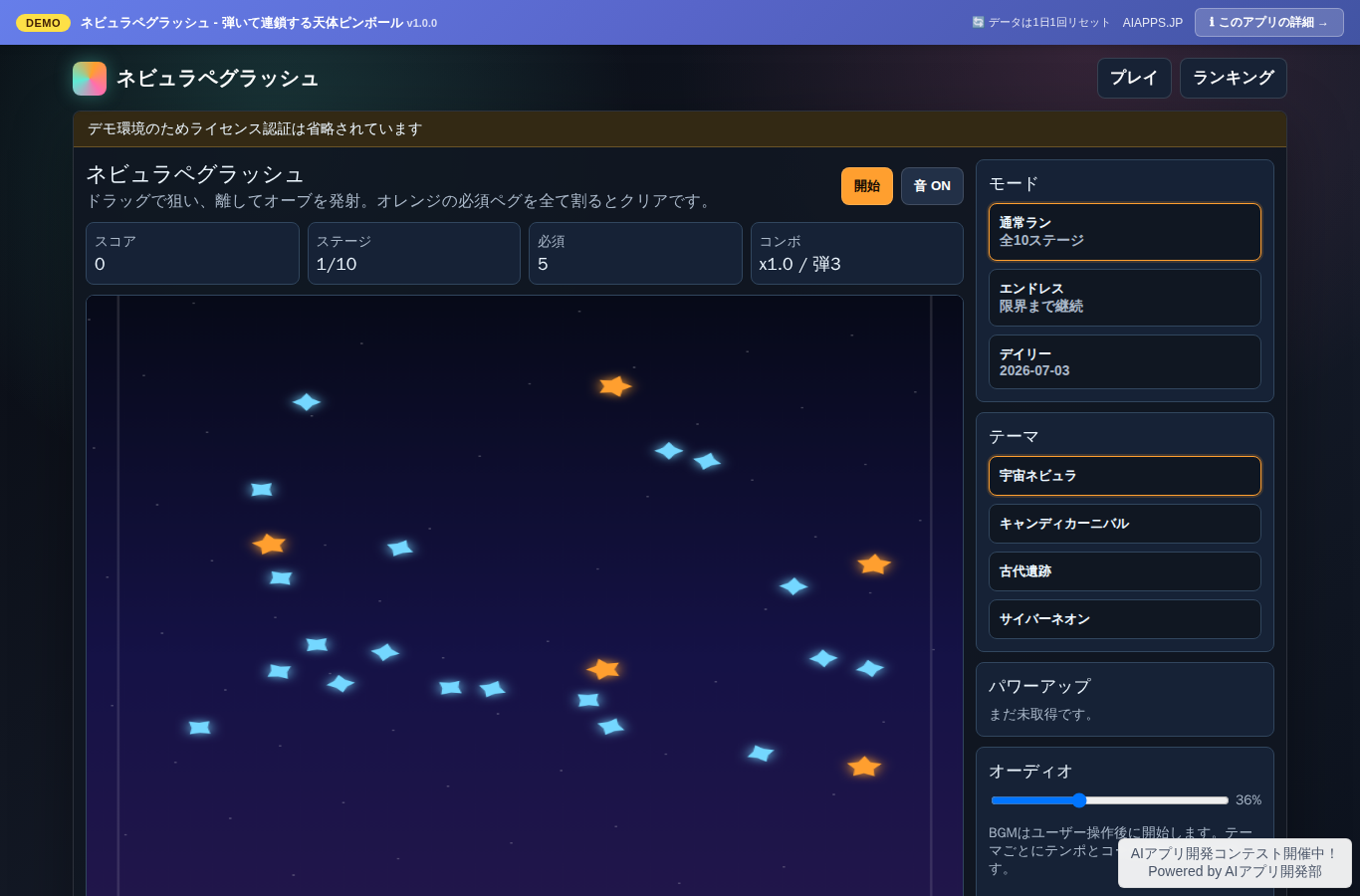Select 通常ラン mode
The width and height of the screenshot is (1360, 896).
1125,232
